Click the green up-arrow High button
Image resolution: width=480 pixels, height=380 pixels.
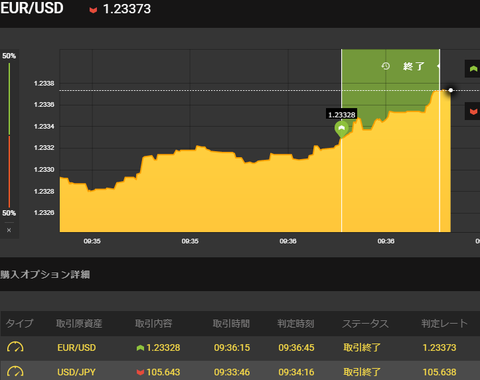[473, 69]
